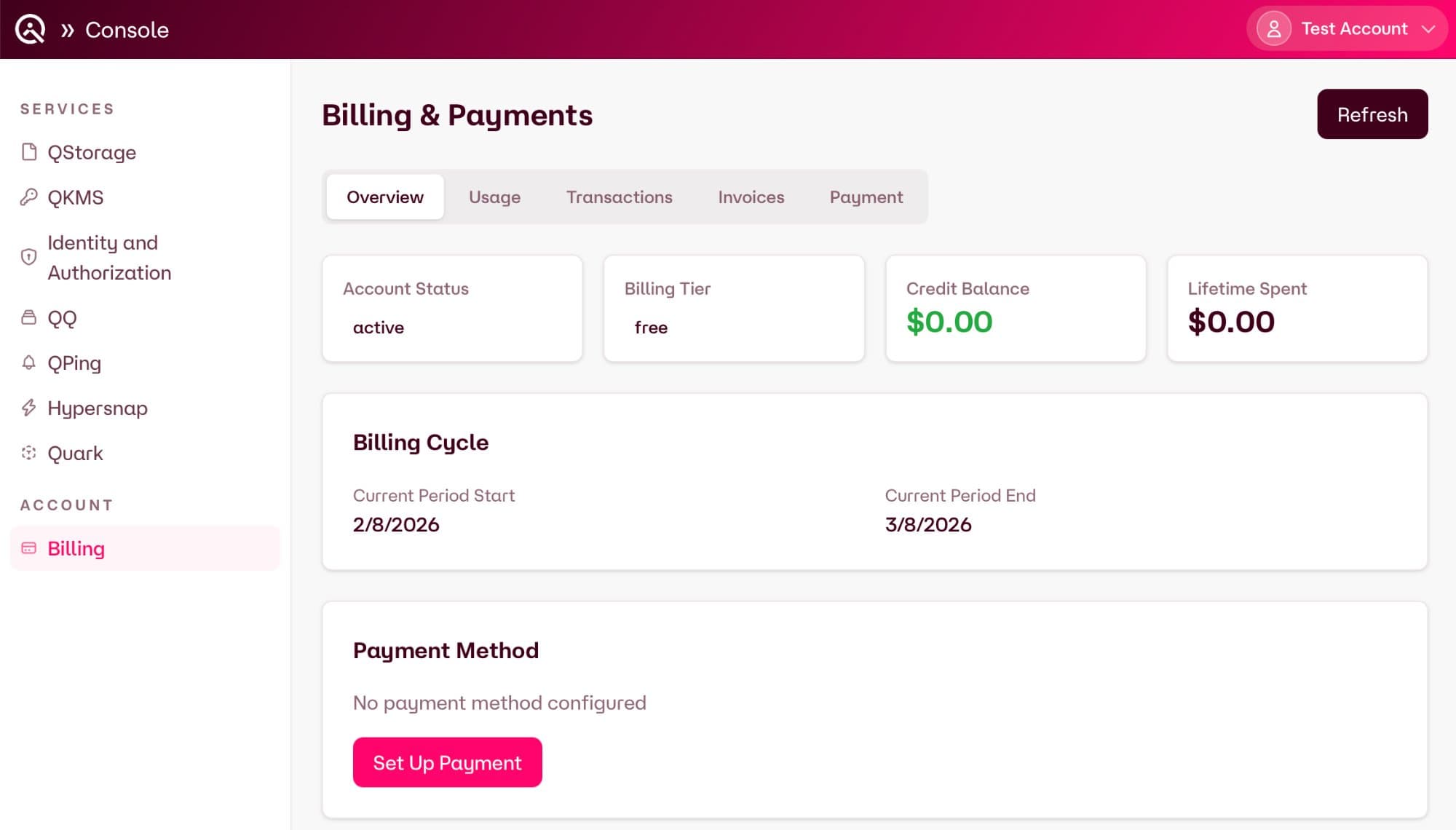This screenshot has width=1456, height=830.
Task: Click the QPing bell icon
Action: (29, 363)
